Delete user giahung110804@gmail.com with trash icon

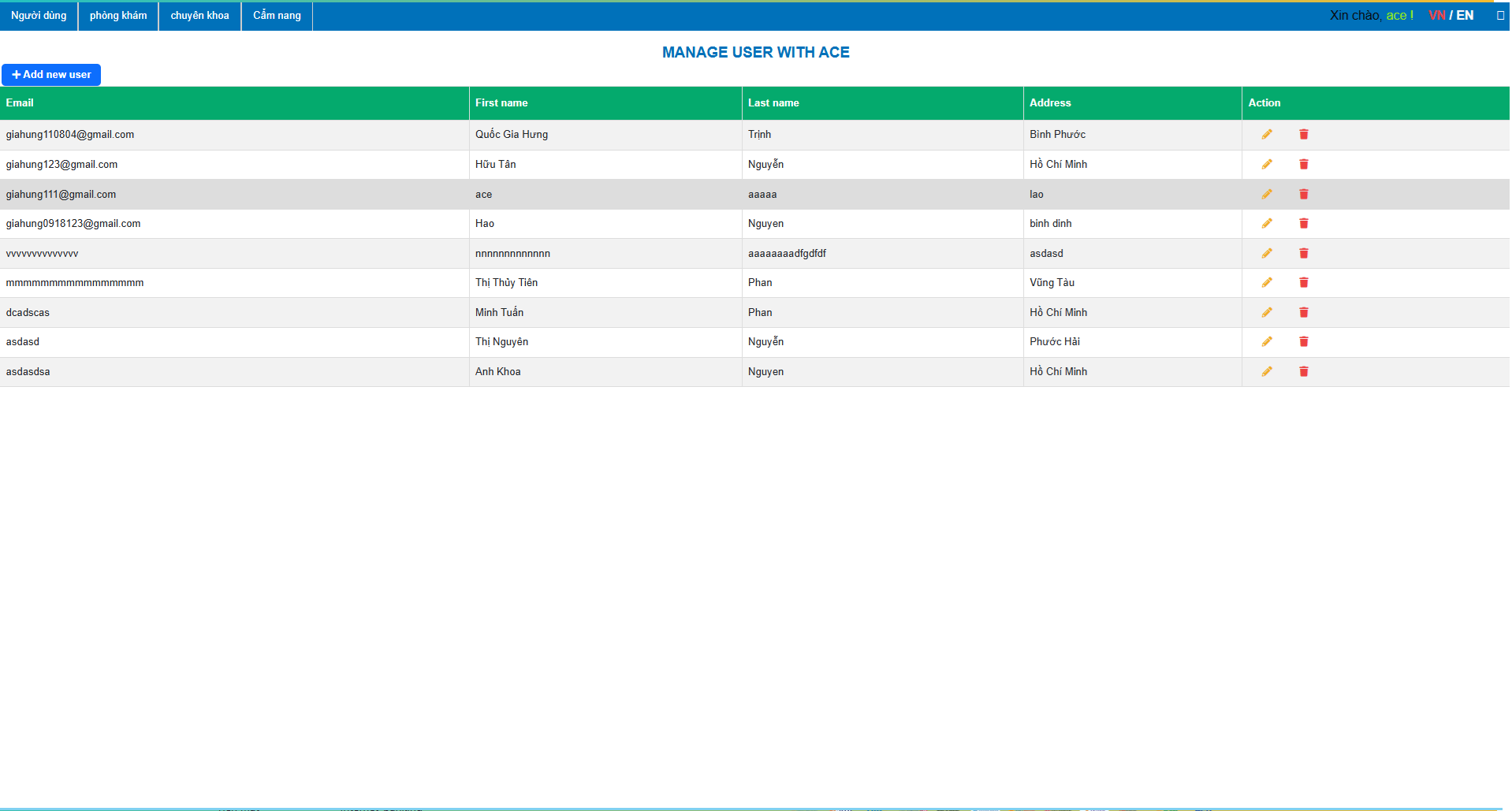1303,135
